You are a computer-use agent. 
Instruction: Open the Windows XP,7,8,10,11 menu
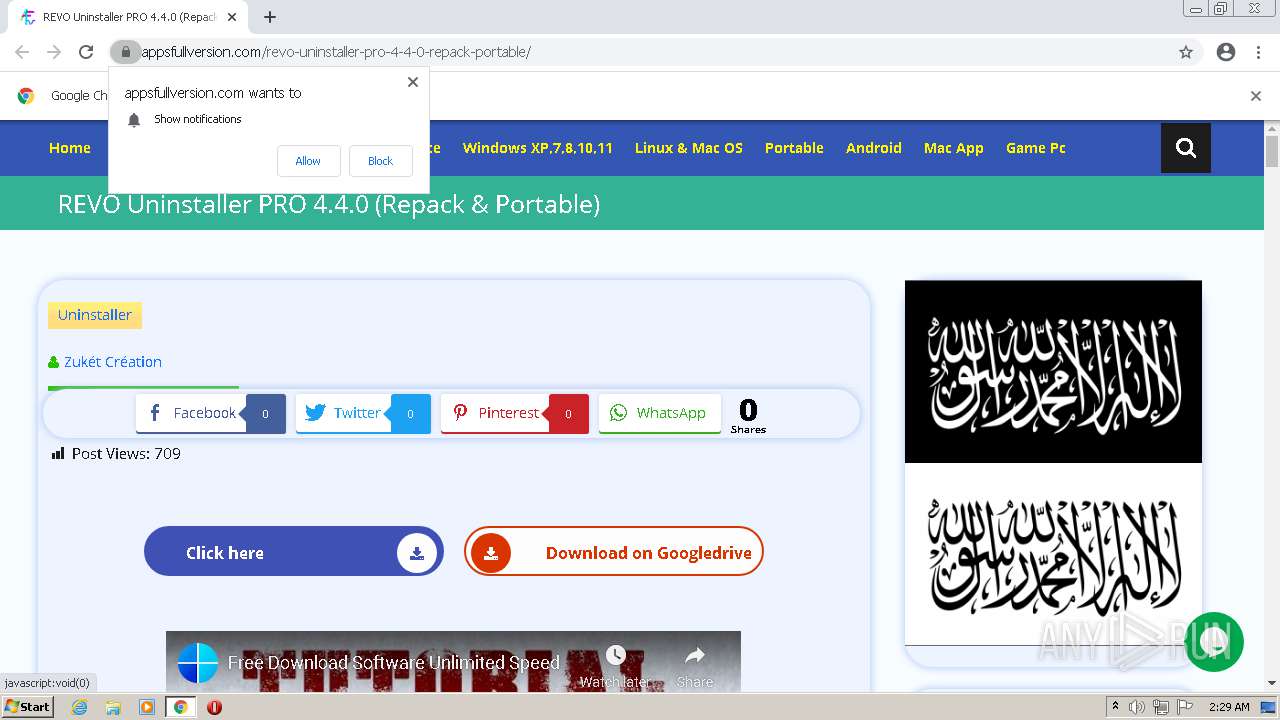point(537,148)
